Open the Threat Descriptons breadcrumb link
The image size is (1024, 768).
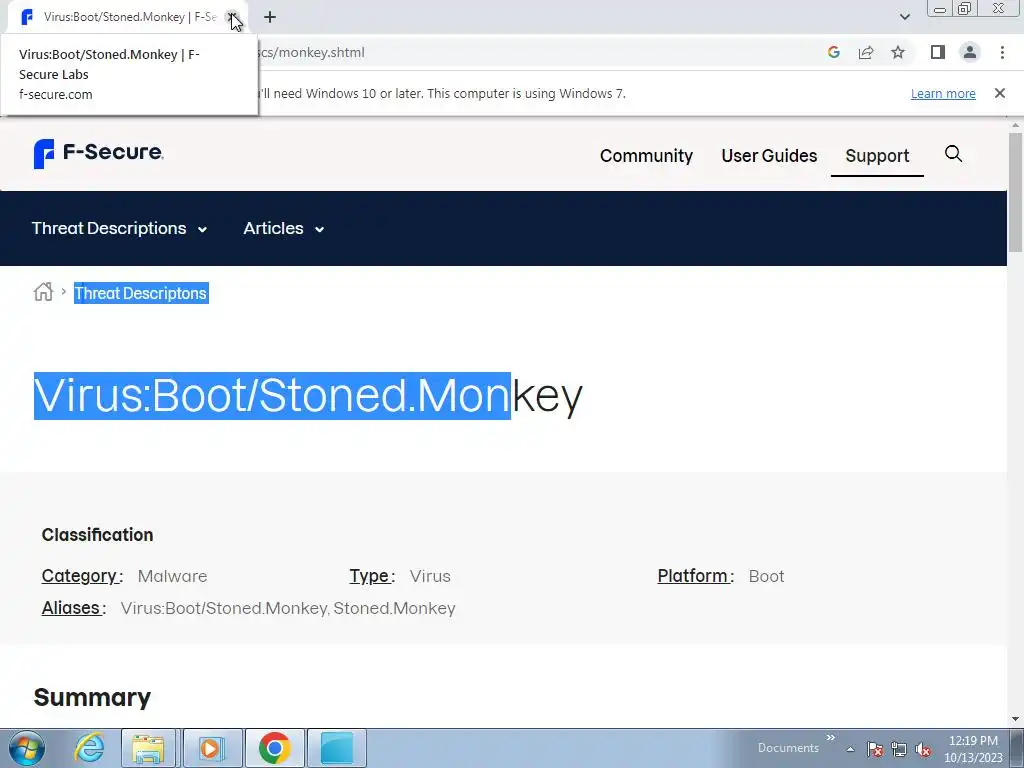point(141,293)
